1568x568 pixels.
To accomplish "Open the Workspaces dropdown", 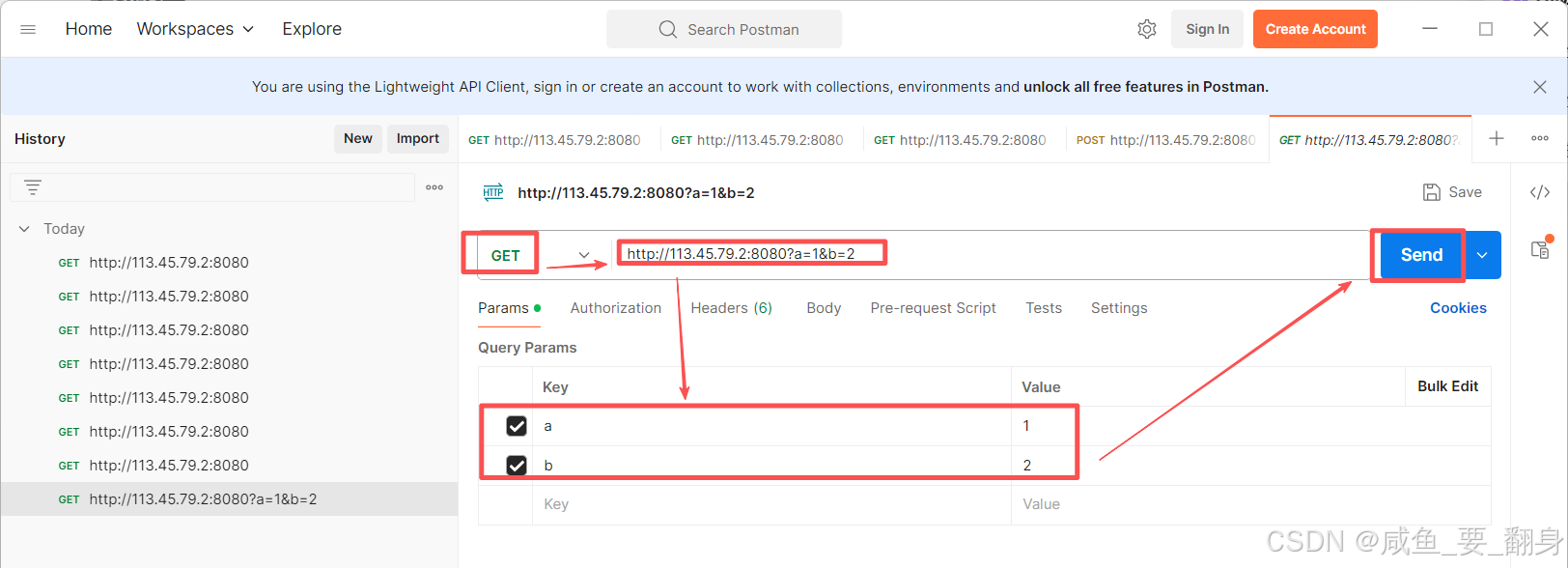I will click(x=195, y=29).
